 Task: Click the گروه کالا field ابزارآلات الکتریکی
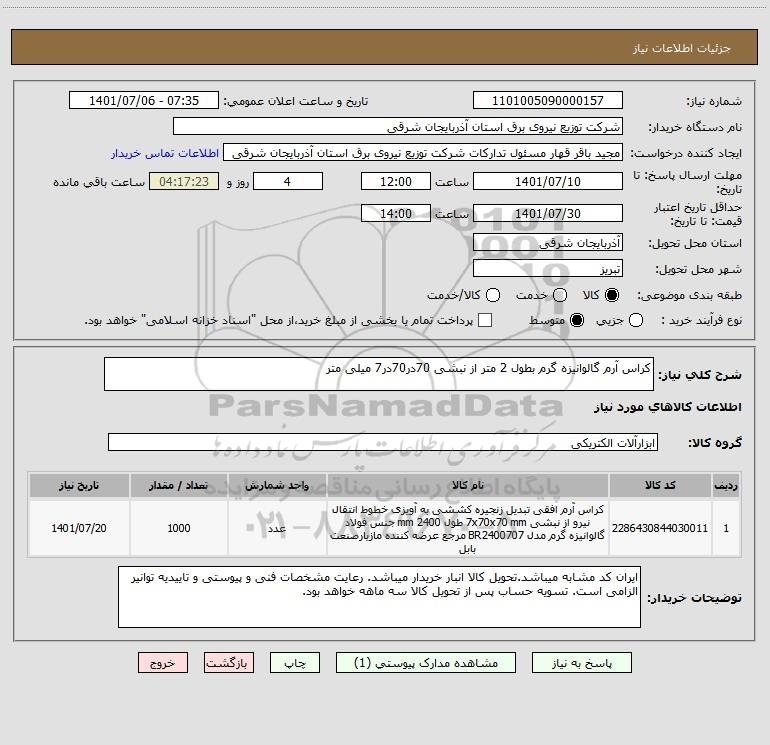coord(383,442)
